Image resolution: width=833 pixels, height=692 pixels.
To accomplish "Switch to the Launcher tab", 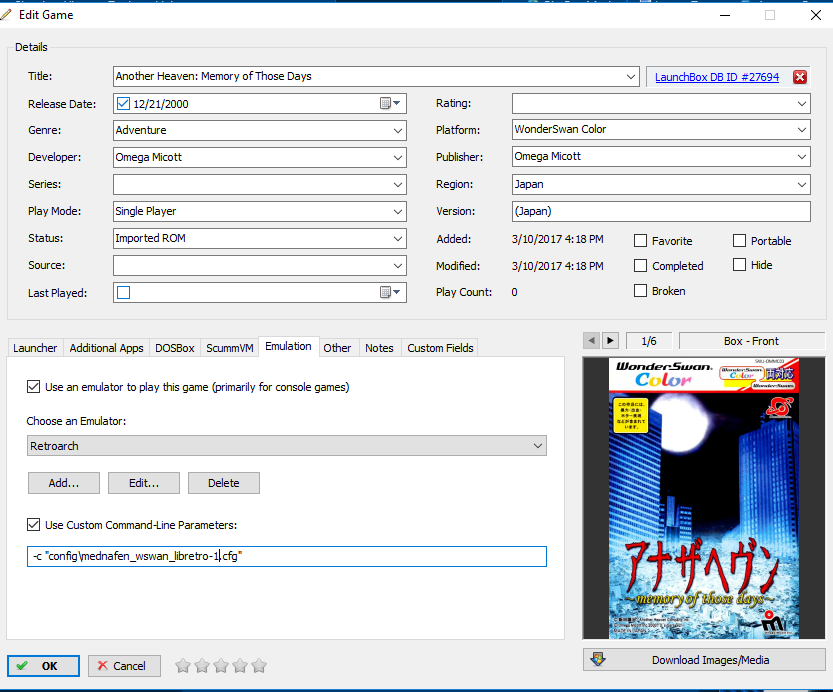I will 35,348.
